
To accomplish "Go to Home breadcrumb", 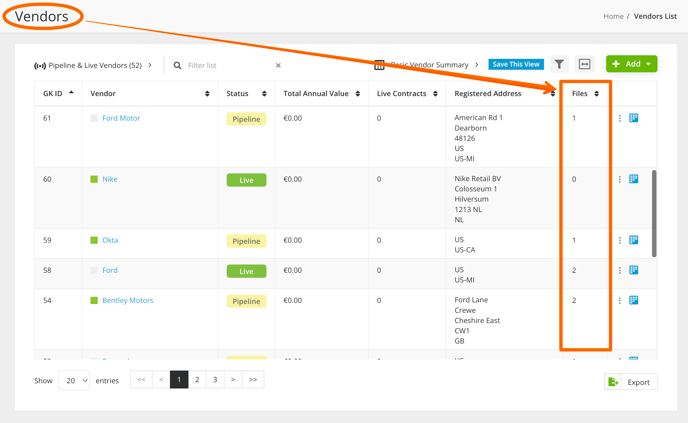I will 613,16.
